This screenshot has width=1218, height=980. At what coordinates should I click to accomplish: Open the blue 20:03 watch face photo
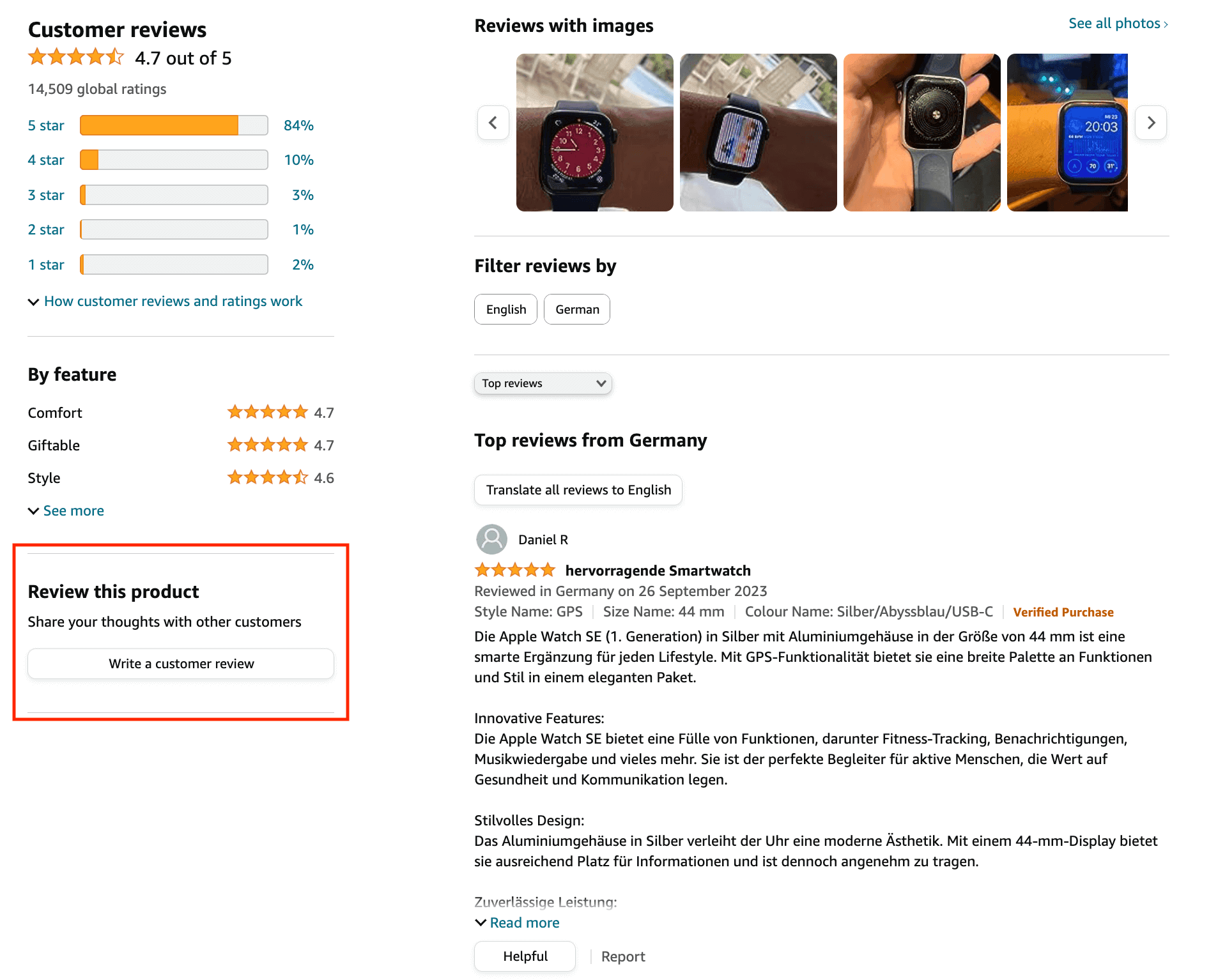(x=1067, y=132)
